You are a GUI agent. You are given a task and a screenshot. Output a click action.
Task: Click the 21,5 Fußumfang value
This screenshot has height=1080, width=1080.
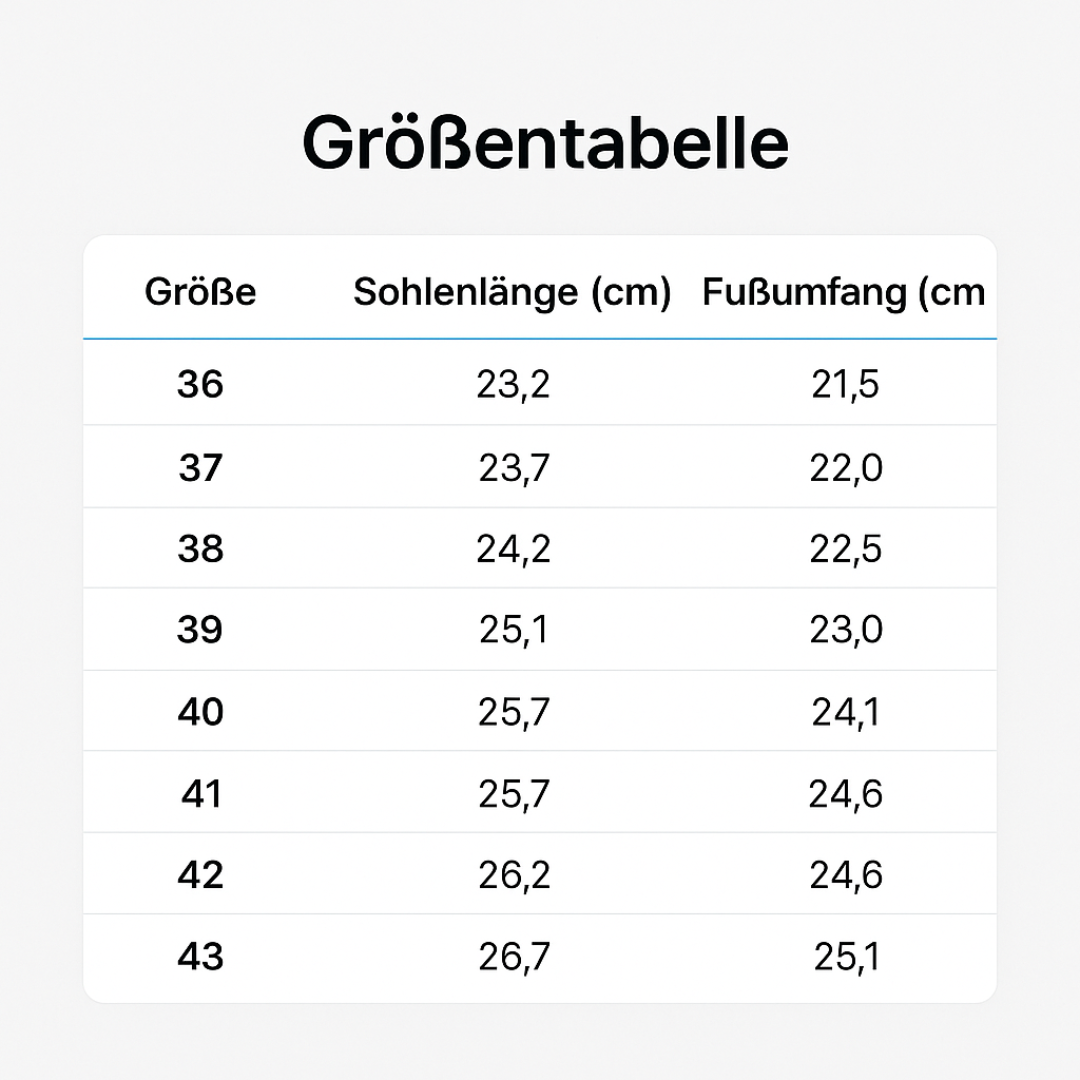(845, 384)
